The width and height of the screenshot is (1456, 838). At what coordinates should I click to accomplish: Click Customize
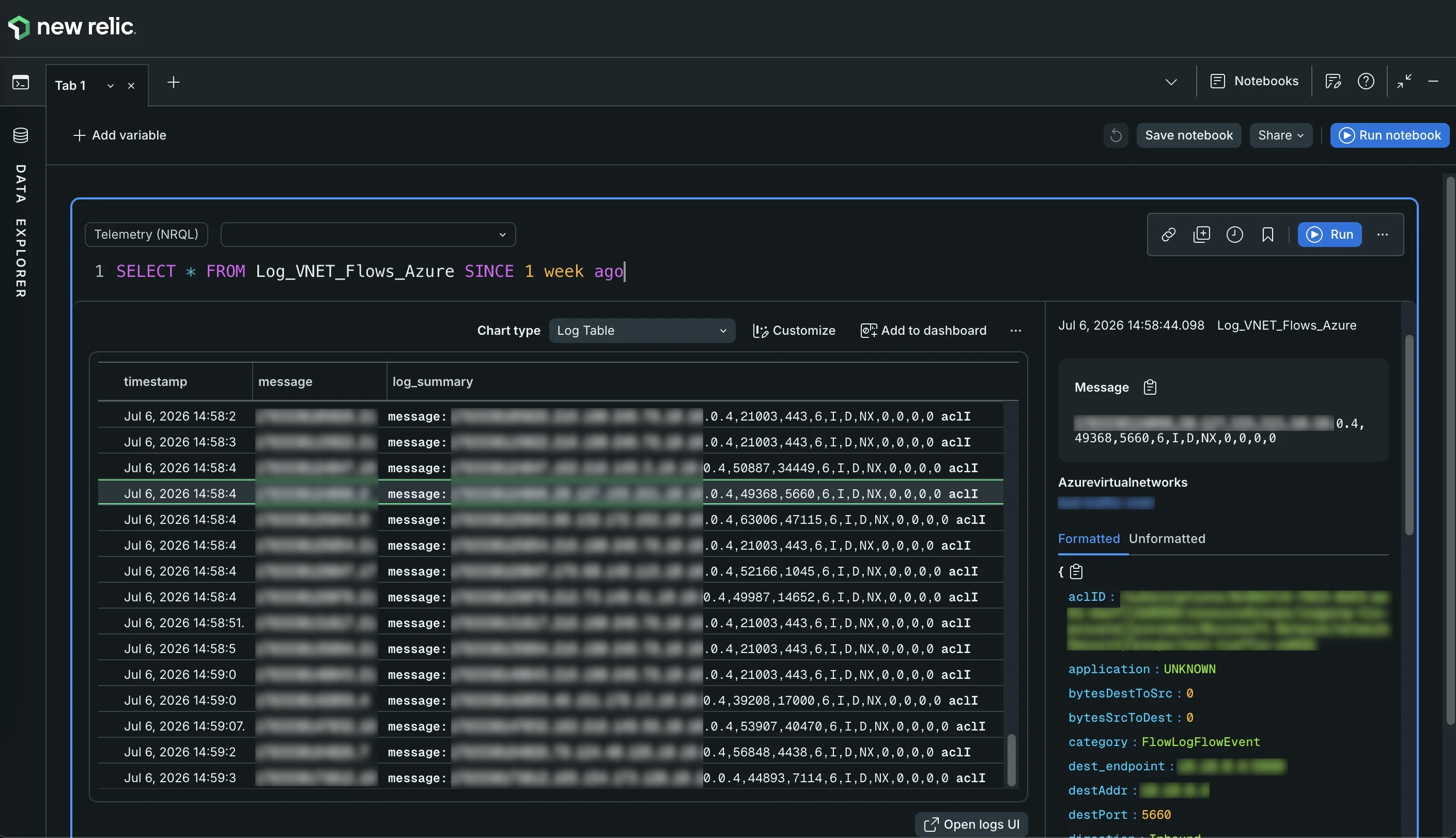[794, 330]
